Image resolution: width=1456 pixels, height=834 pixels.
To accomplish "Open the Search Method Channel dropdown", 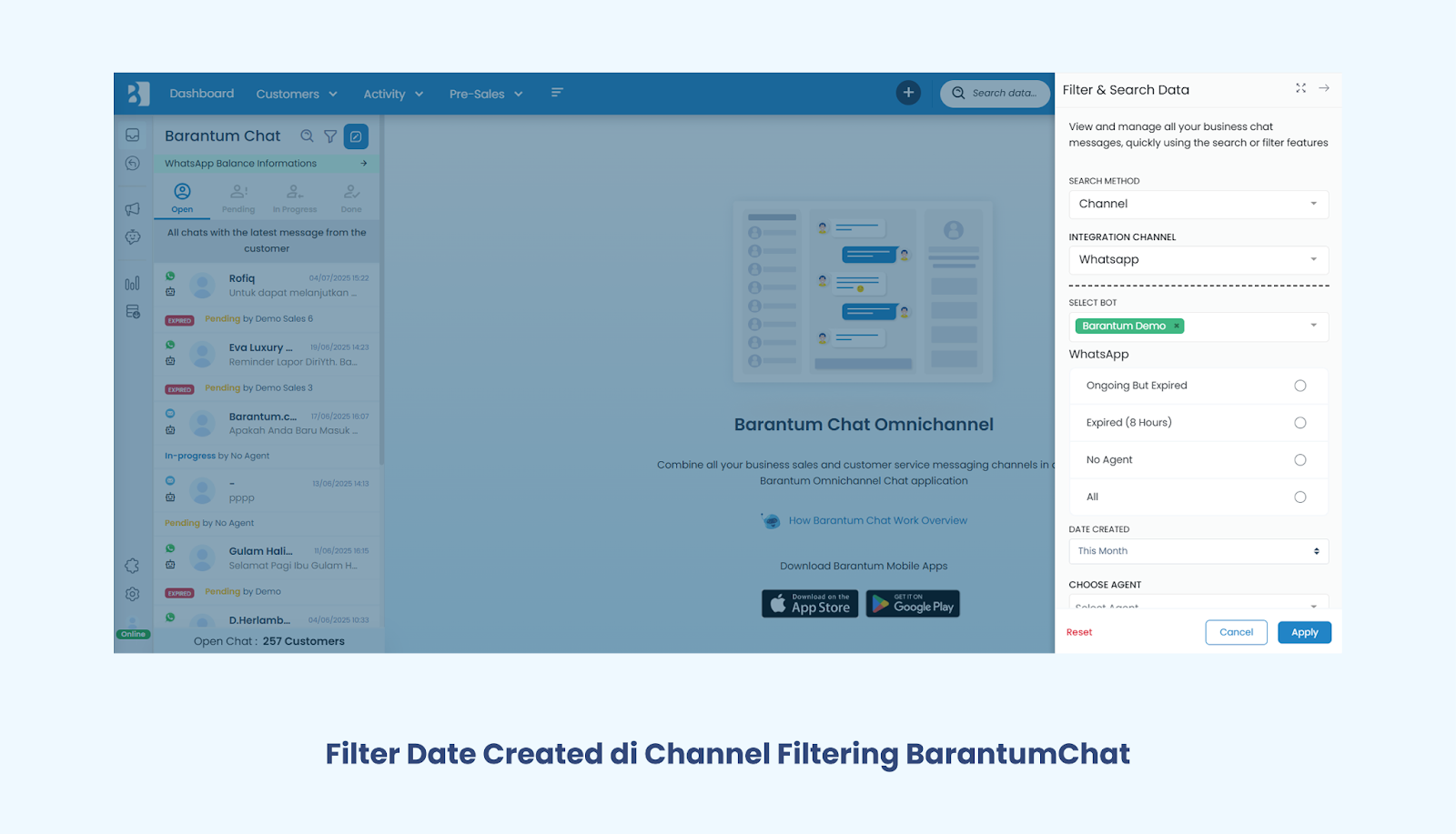I will (x=1198, y=204).
